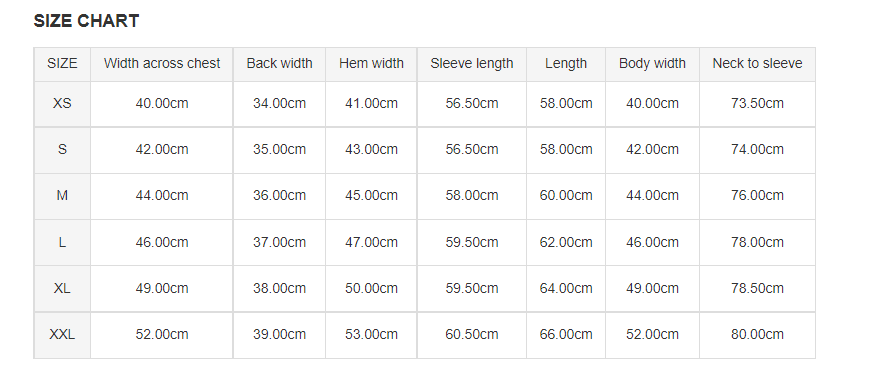
Task: Click the Neck to sleeve column header
Action: pyautogui.click(x=757, y=63)
